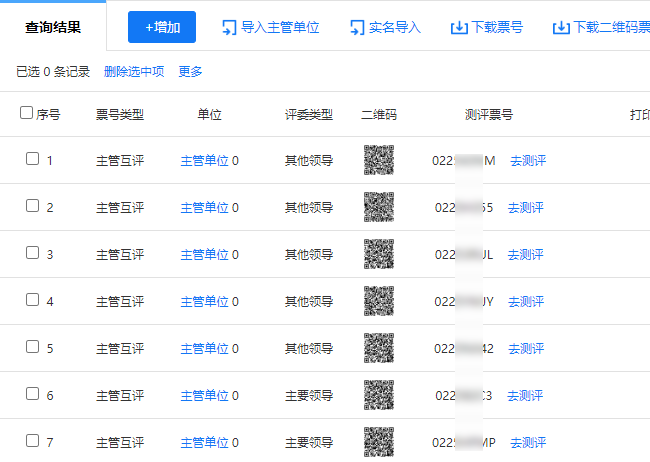This screenshot has height=462, width=650.
Task: Open QR code thumbnail in row 7
Action: 379,442
